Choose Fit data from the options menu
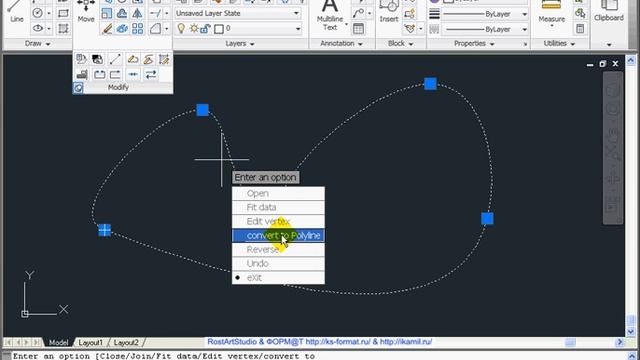The image size is (640, 360). tap(278, 207)
